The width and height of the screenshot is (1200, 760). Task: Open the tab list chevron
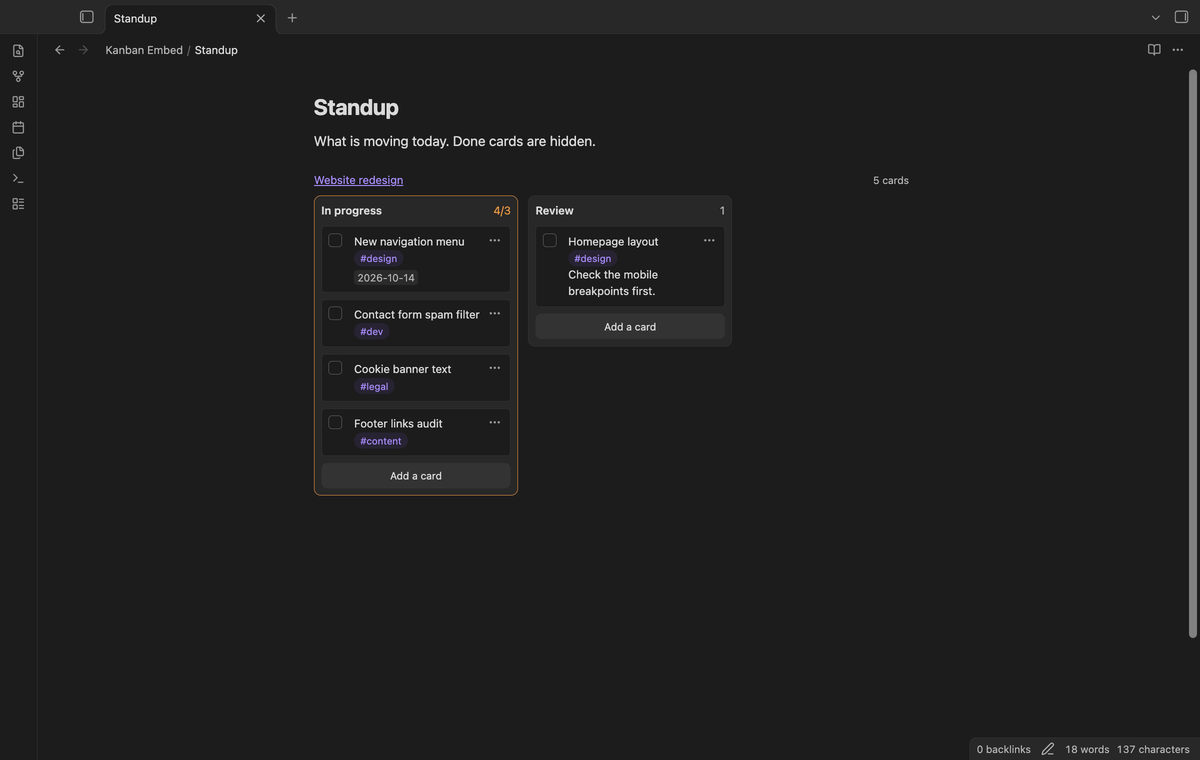click(1156, 18)
